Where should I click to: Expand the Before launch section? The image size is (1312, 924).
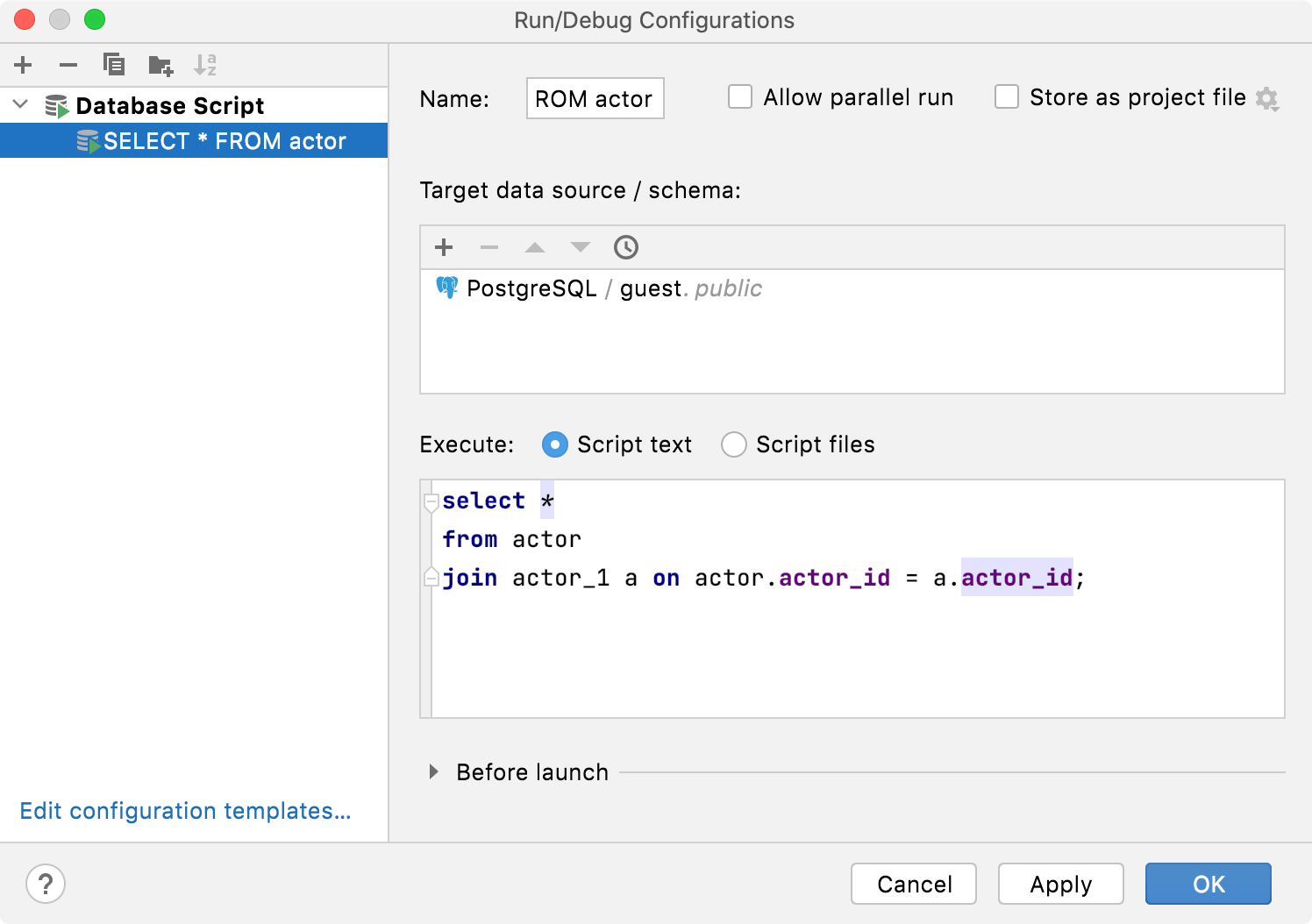click(x=433, y=772)
